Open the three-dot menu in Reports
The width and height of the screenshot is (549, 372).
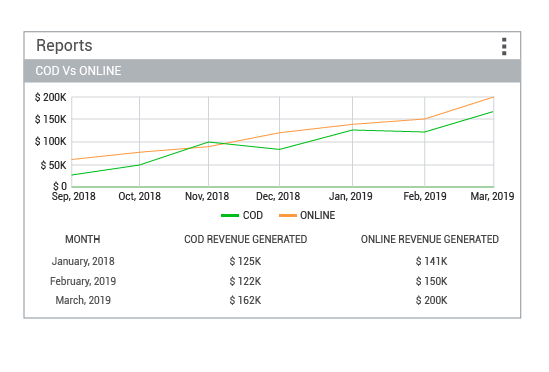point(504,47)
